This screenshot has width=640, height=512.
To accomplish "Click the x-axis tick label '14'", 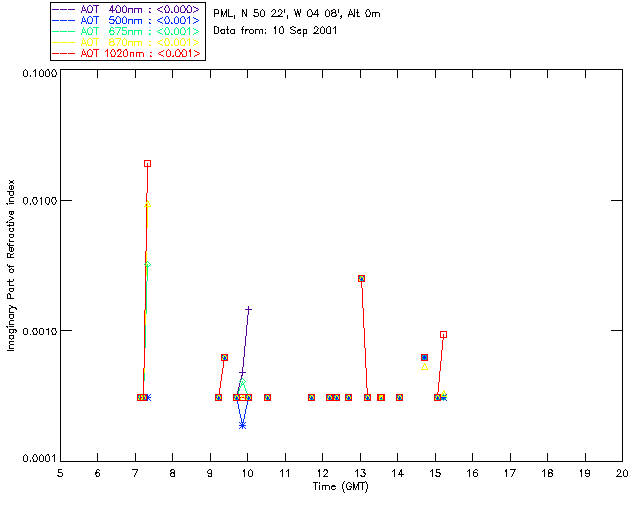I will point(398,473).
